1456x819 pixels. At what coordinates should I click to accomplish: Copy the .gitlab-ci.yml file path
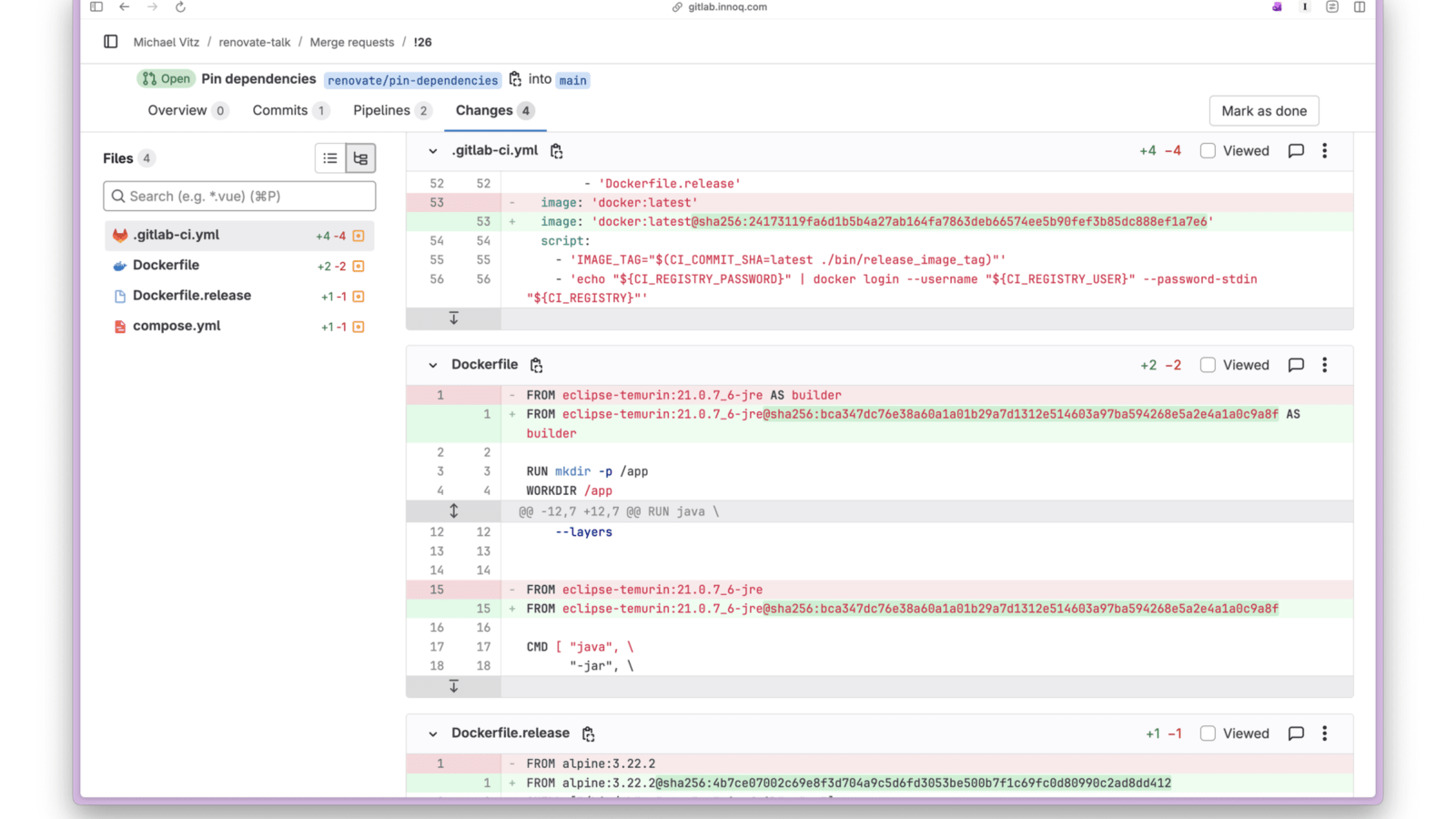[x=556, y=151]
